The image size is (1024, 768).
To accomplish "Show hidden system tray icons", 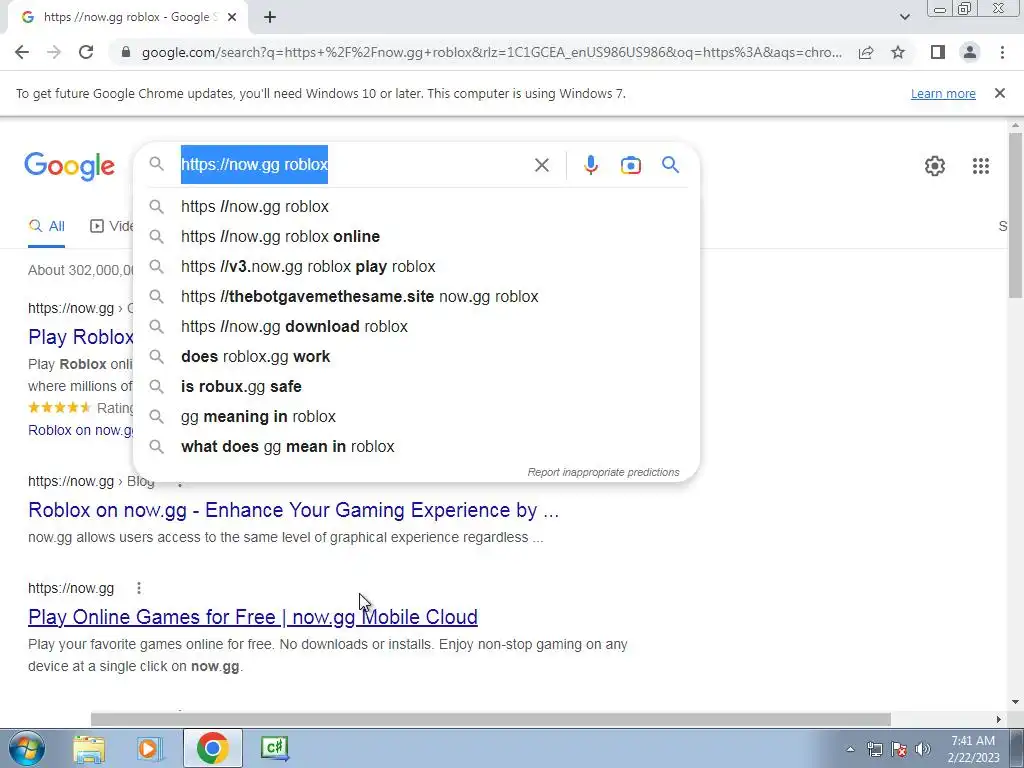I will pyautogui.click(x=850, y=749).
